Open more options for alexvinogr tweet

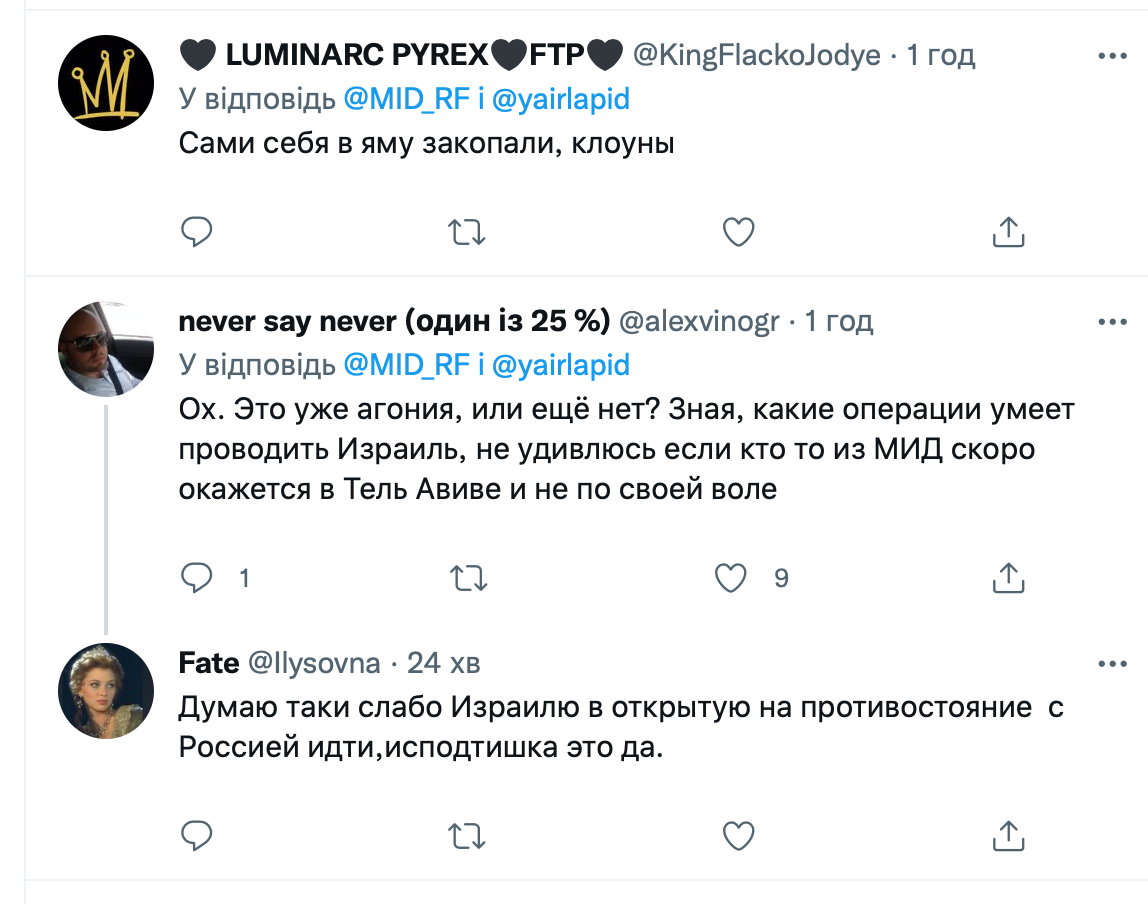pyautogui.click(x=1112, y=322)
